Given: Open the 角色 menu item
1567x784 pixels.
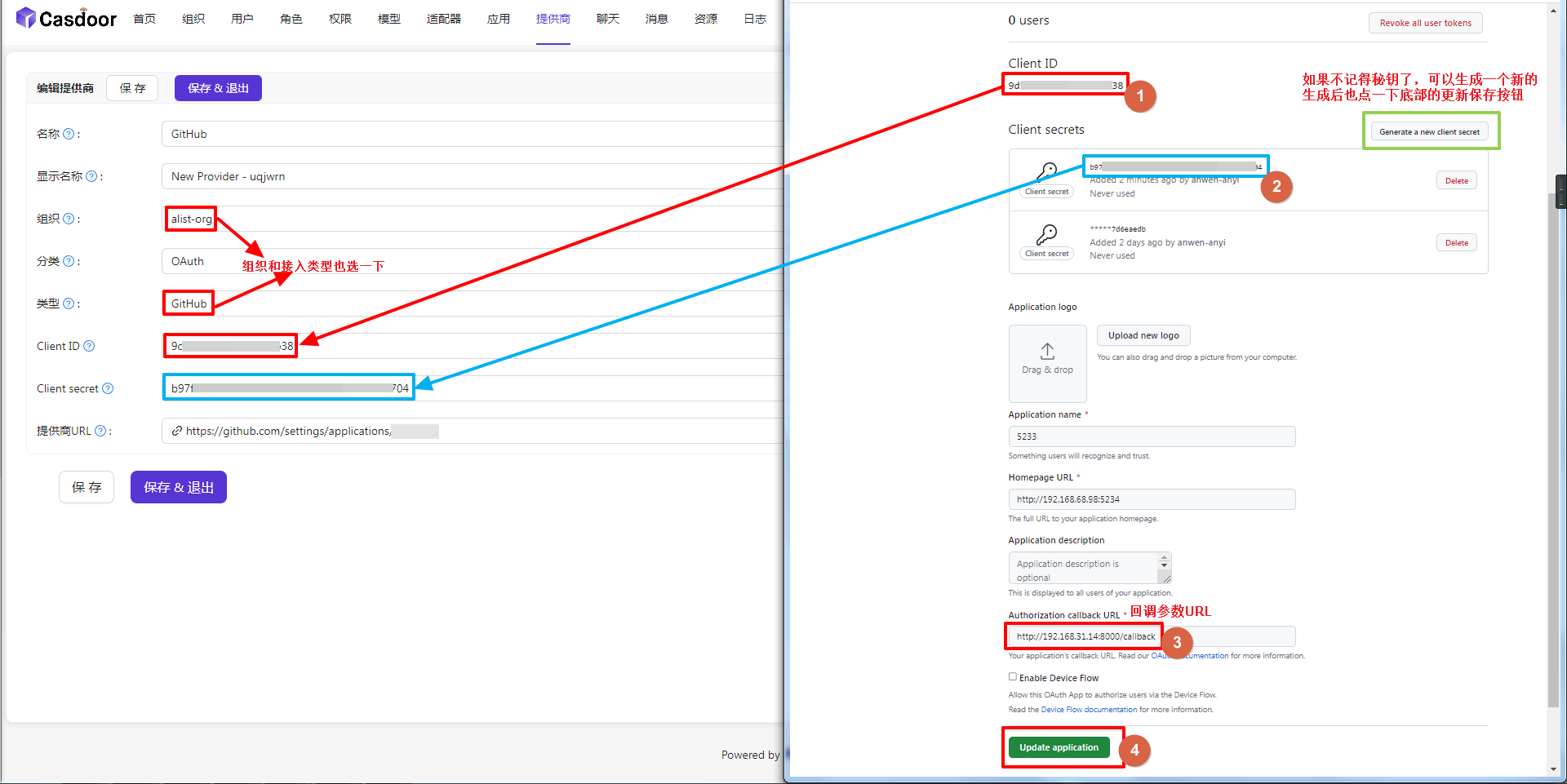Looking at the screenshot, I should 291,19.
